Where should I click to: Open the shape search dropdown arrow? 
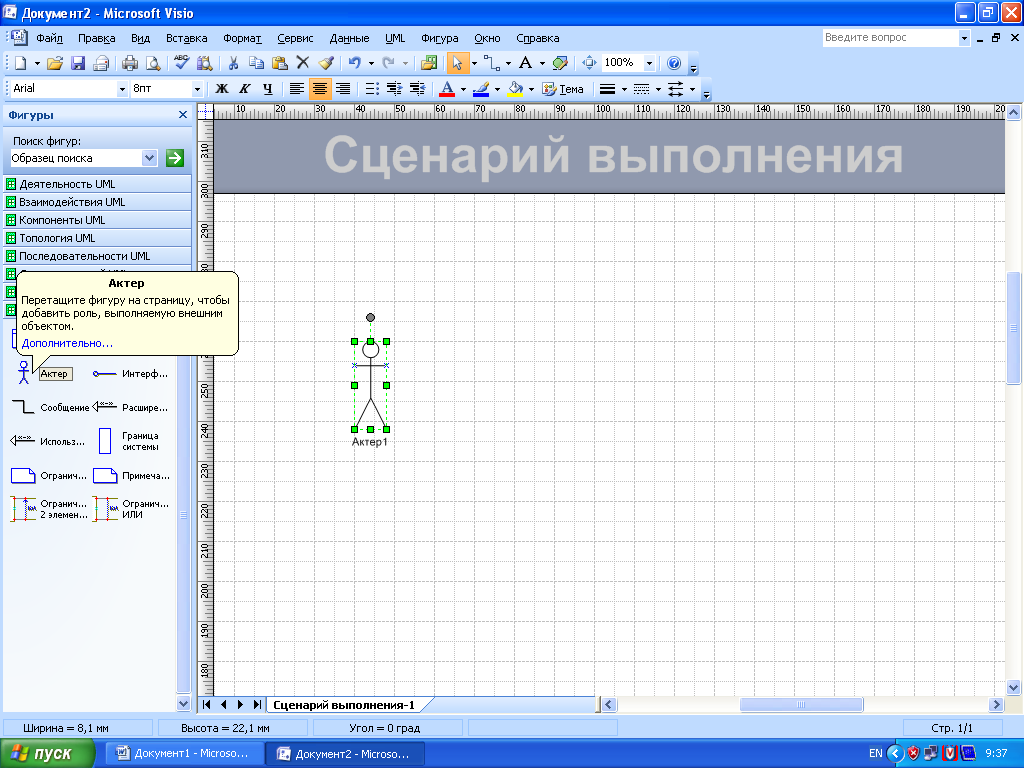point(150,158)
